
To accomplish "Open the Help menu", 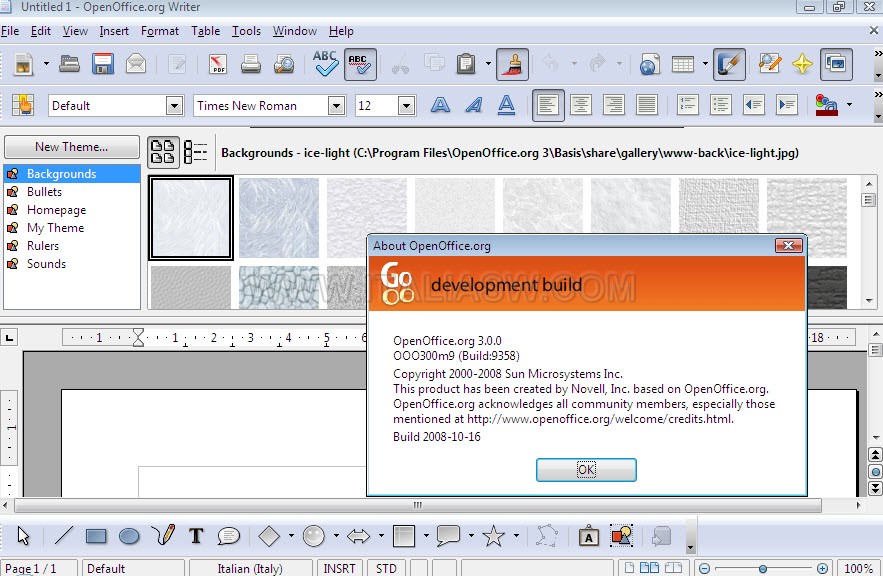I will 341,31.
